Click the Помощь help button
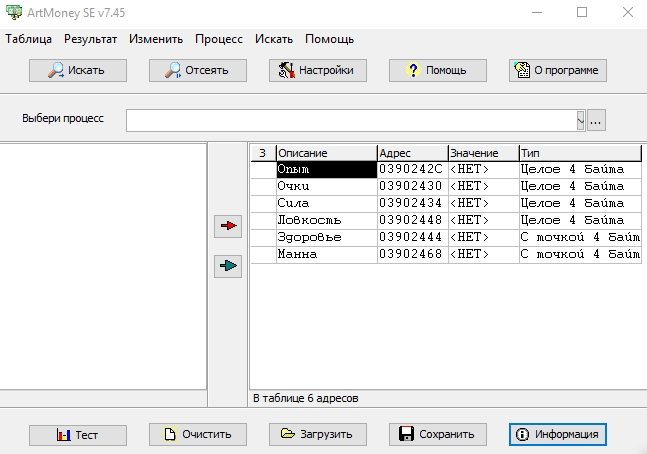Image resolution: width=647 pixels, height=454 pixels. (438, 71)
